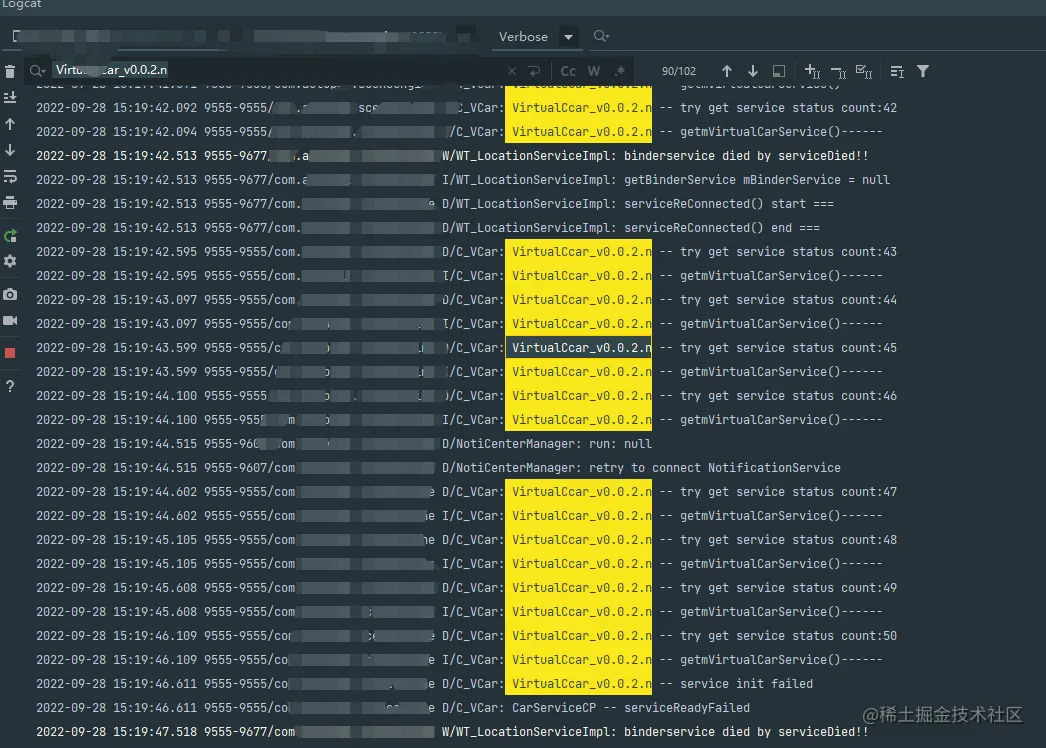Start screen recording with video camera icon

[10, 320]
